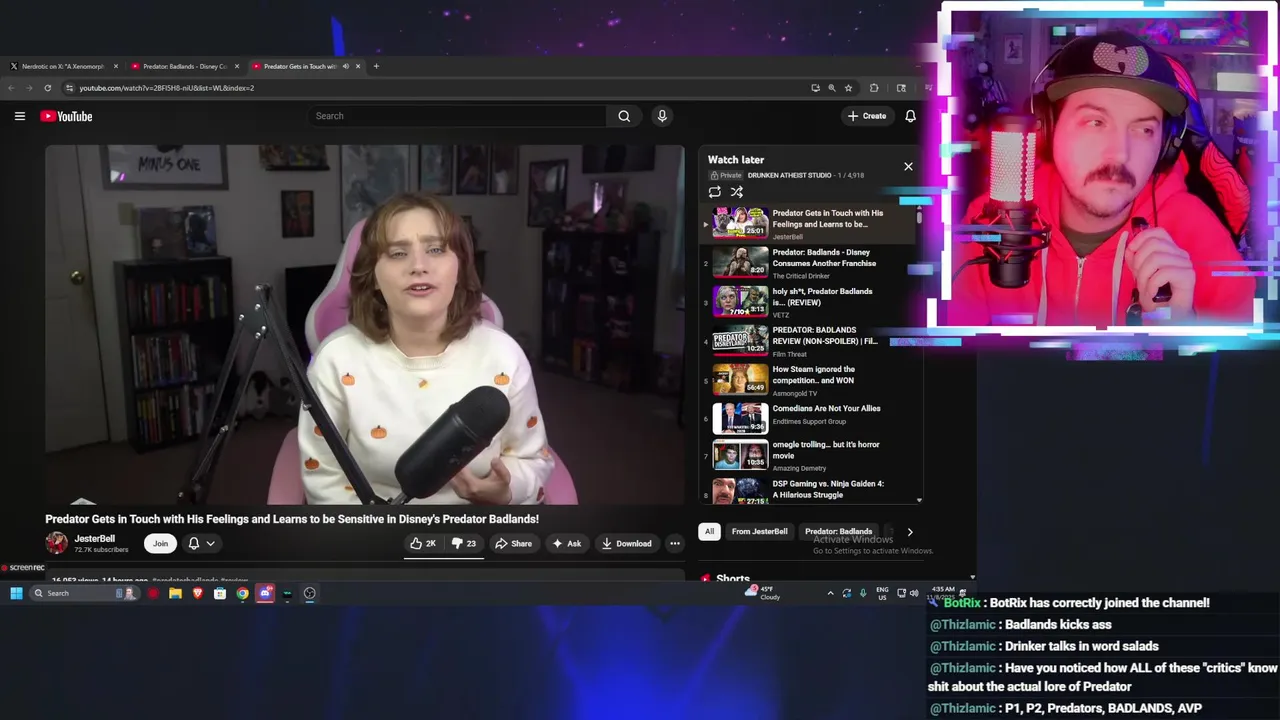Image resolution: width=1280 pixels, height=720 pixels.
Task: Open browser zoom magnifier icon in address bar
Action: click(831, 88)
